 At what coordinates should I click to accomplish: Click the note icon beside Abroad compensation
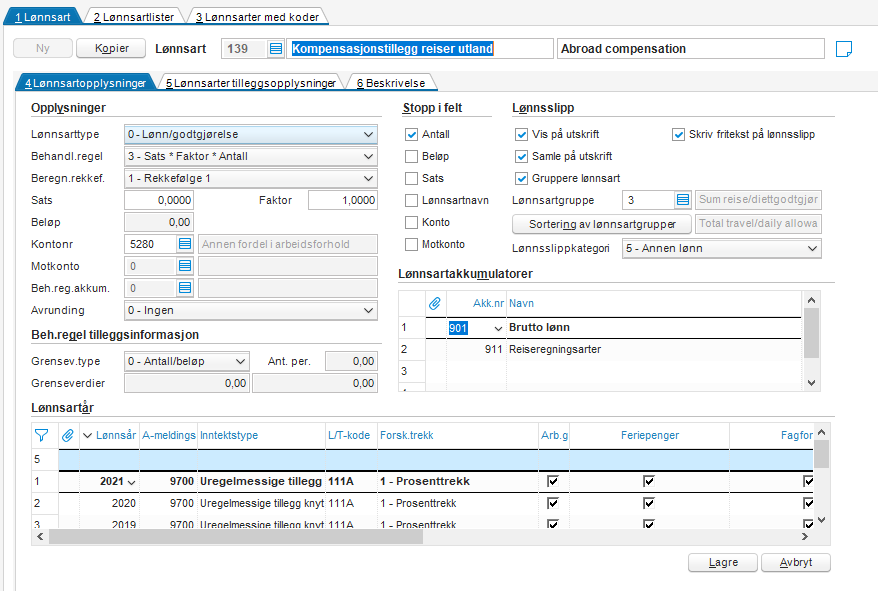pyautogui.click(x=843, y=49)
